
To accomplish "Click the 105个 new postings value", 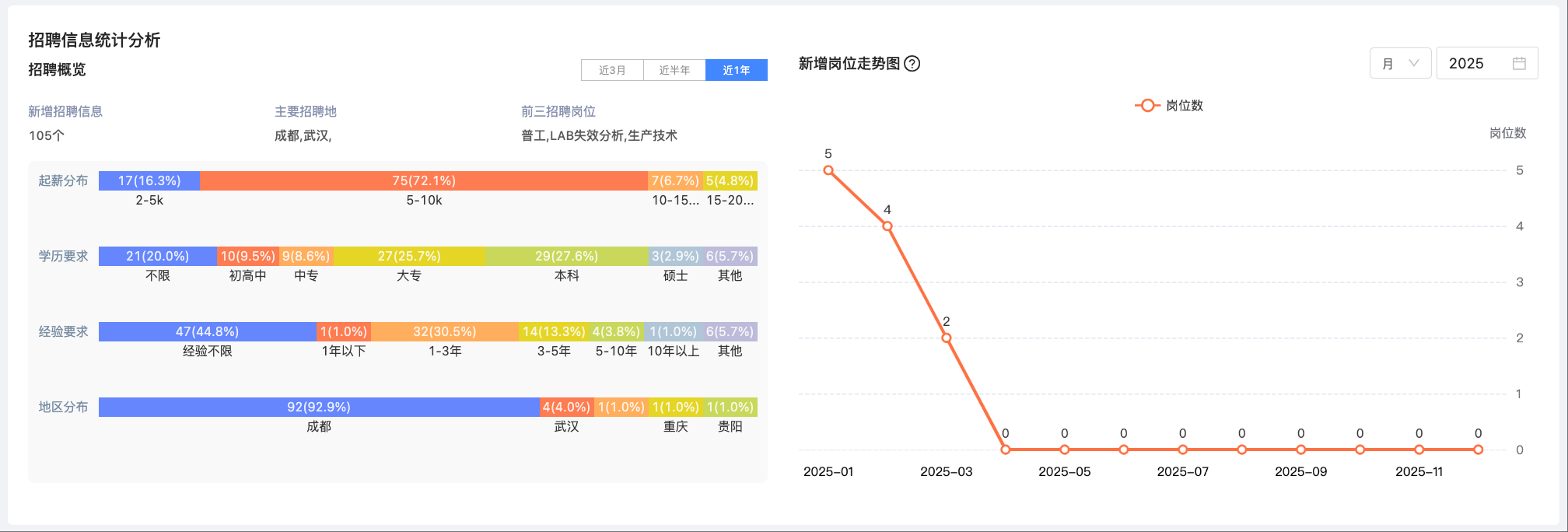I will point(47,135).
